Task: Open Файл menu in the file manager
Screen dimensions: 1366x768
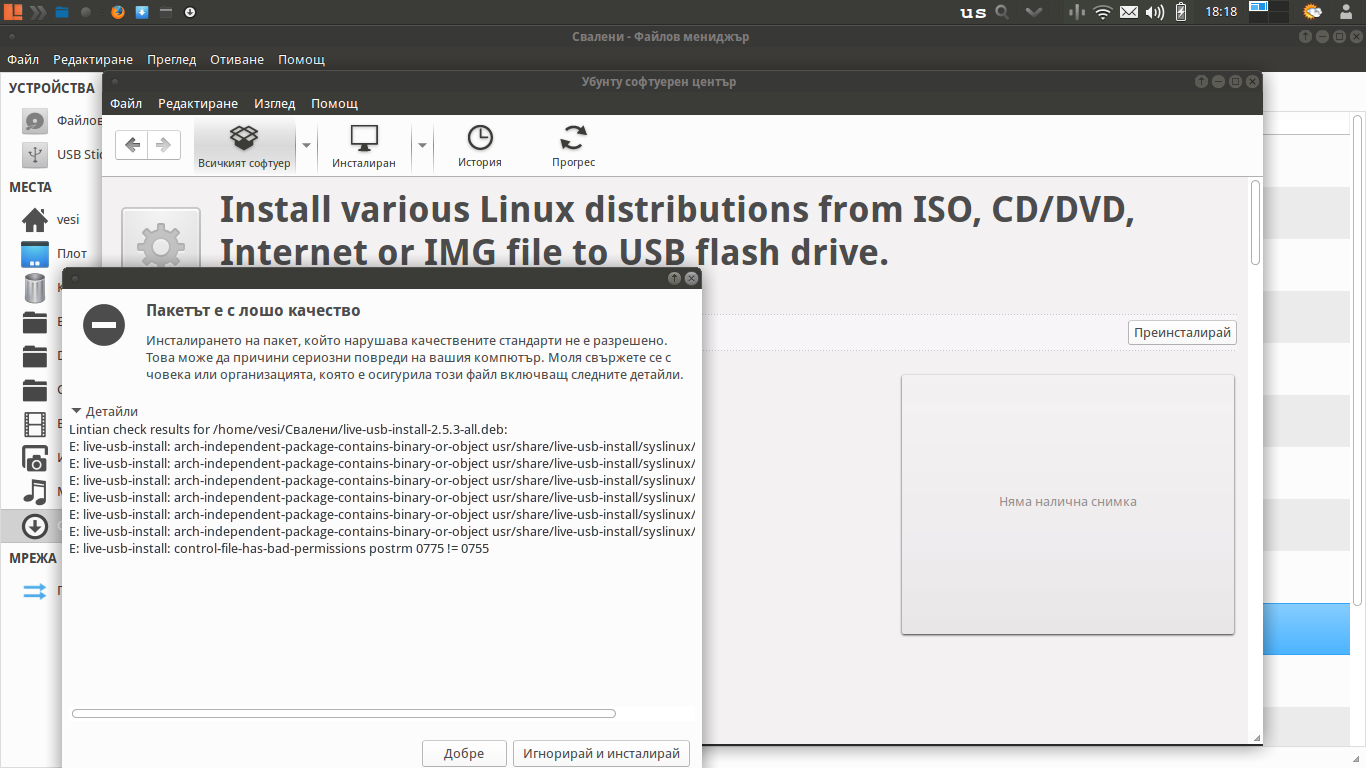Action: 23,59
